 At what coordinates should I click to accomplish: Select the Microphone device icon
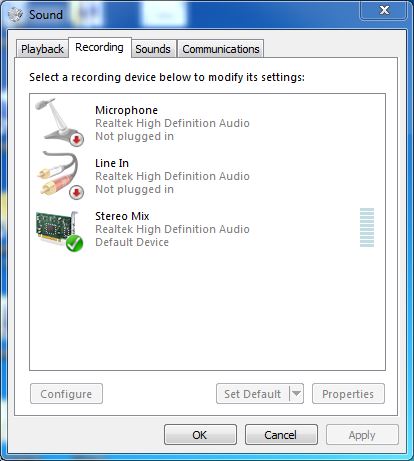(x=59, y=122)
